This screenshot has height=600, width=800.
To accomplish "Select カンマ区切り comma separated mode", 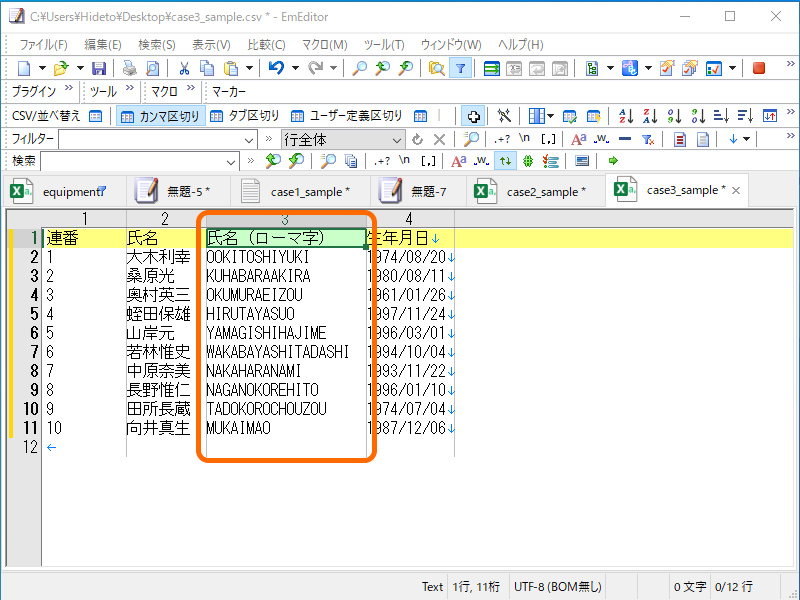I will click(160, 116).
